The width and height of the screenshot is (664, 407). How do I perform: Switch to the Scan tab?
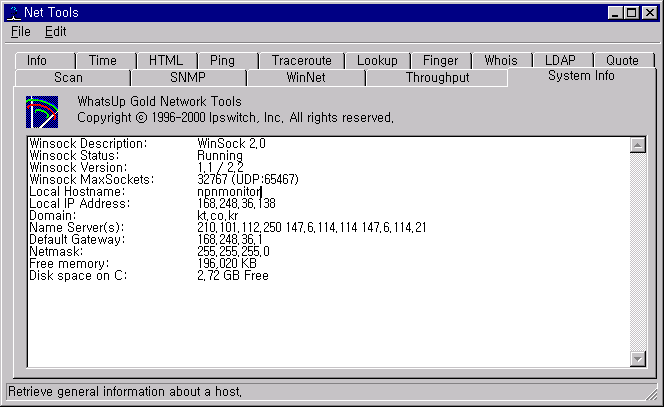(72, 78)
